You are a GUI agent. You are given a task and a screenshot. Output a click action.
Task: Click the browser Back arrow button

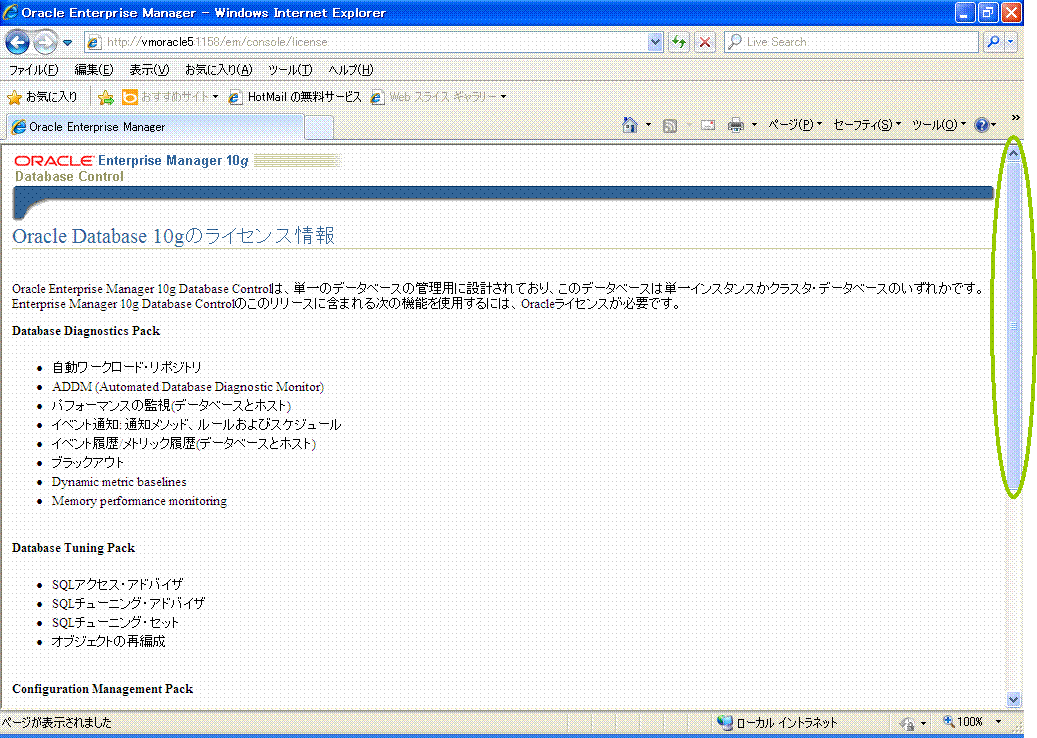coord(18,42)
